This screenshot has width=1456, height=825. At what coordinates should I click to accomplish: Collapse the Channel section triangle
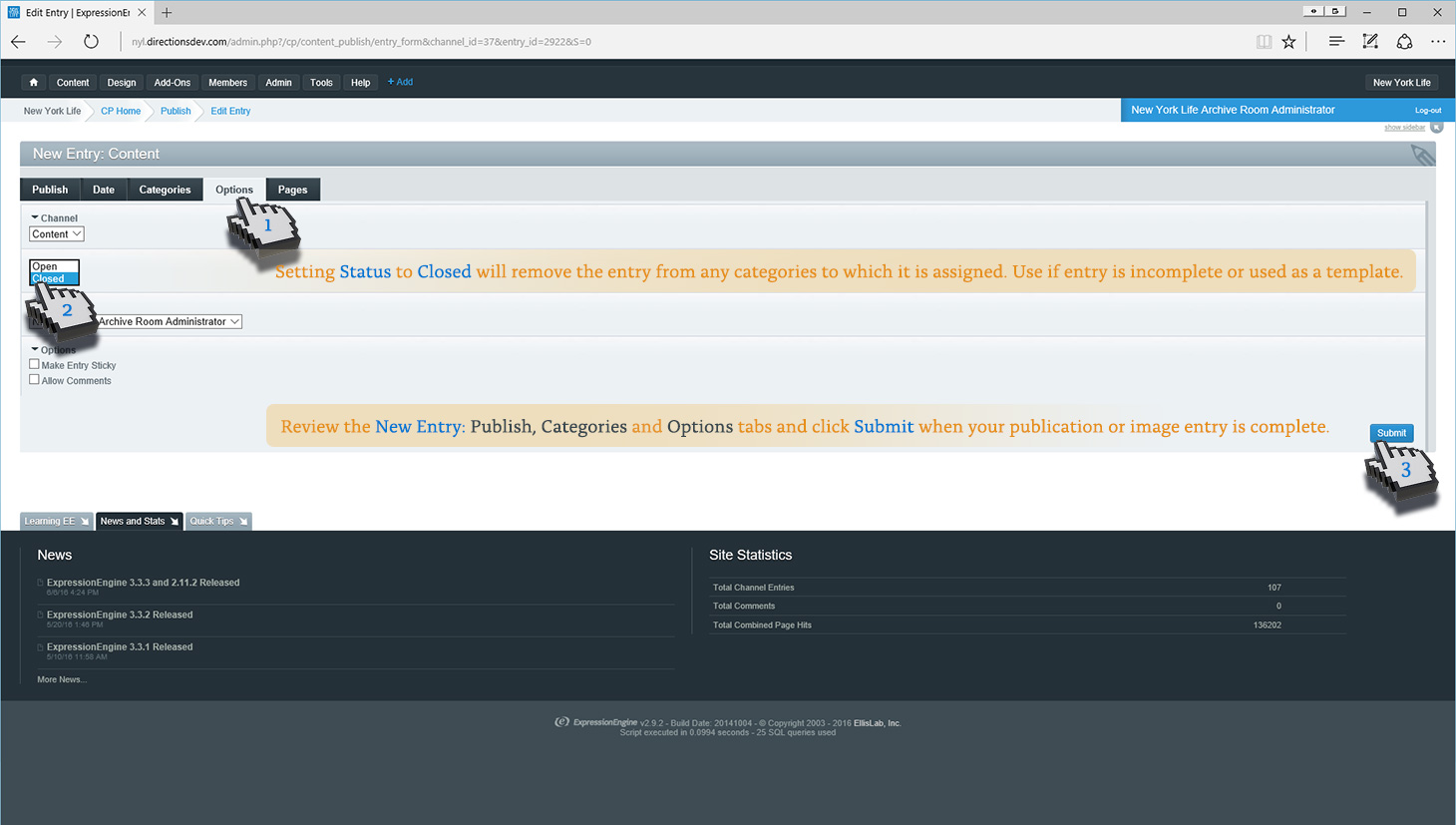click(x=35, y=217)
